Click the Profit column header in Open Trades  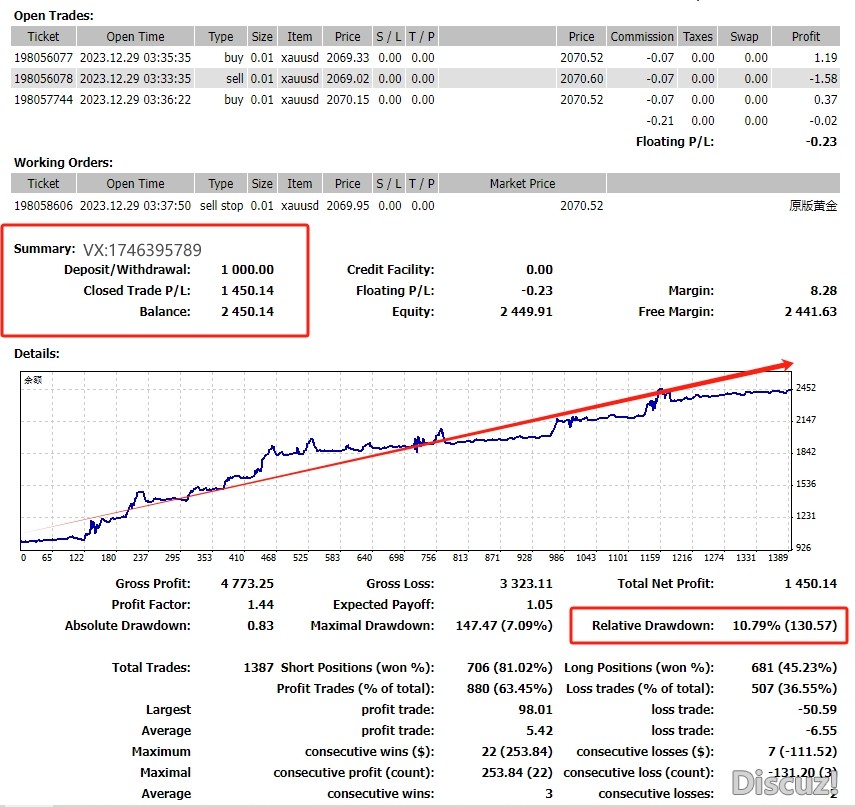[805, 37]
